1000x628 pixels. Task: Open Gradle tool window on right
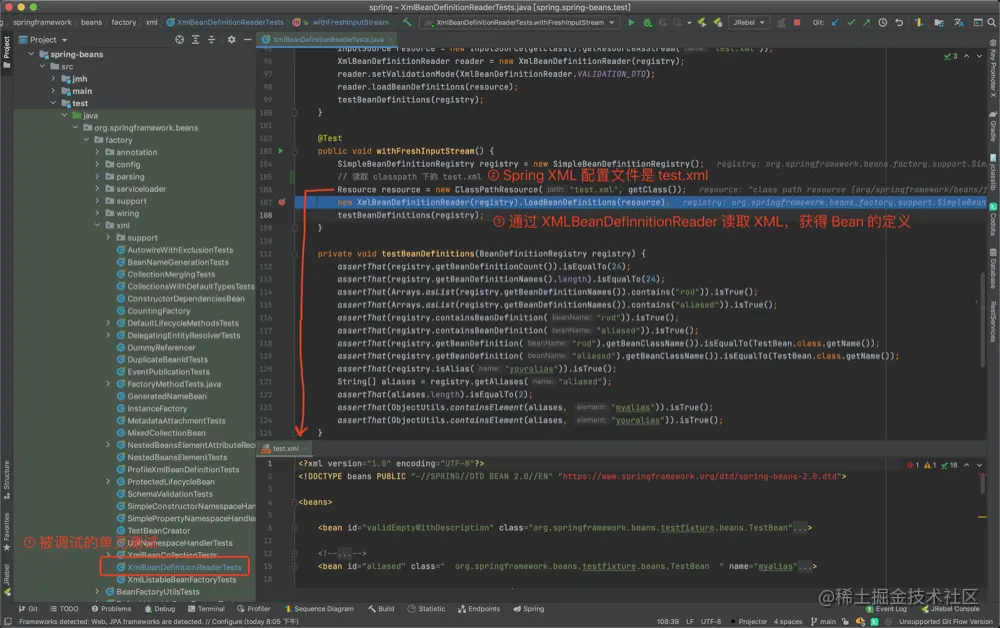click(993, 126)
